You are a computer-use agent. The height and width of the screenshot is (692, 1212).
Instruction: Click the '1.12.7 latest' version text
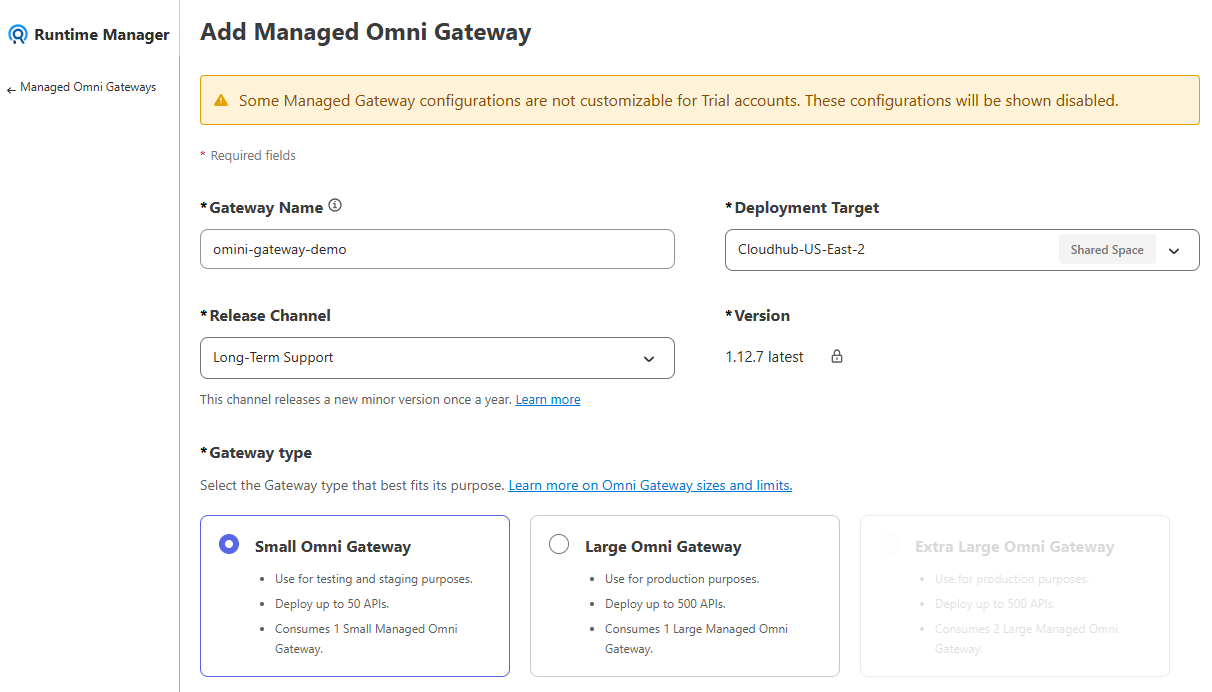click(765, 357)
